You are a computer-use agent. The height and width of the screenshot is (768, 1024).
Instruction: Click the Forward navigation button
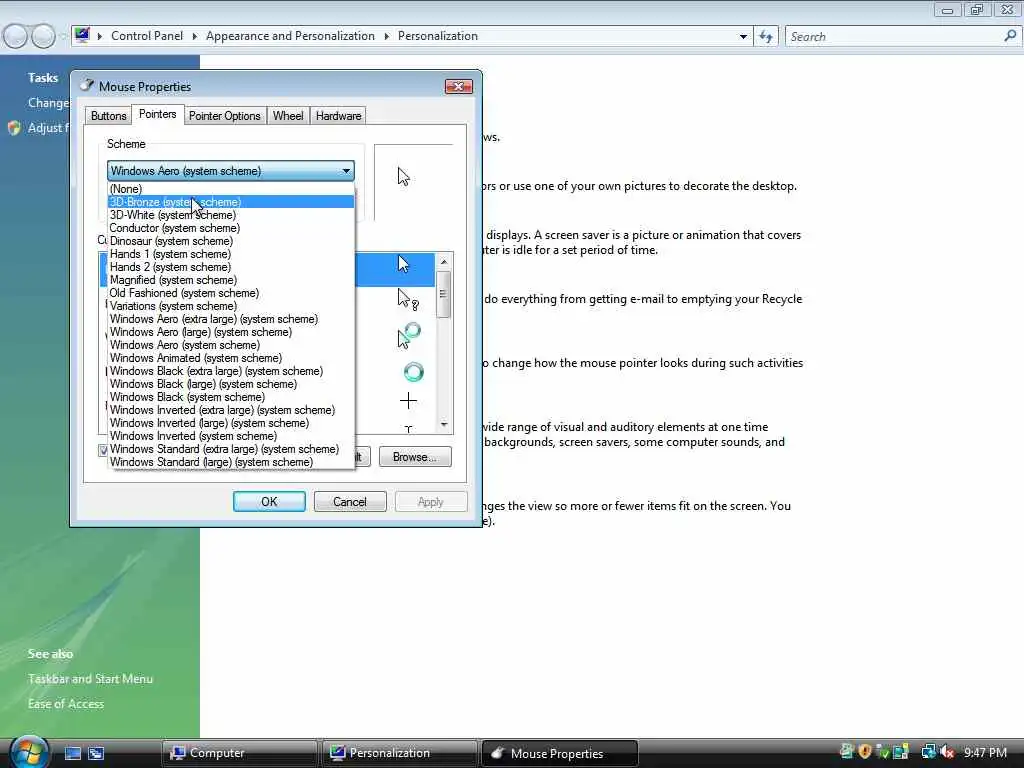(x=43, y=36)
